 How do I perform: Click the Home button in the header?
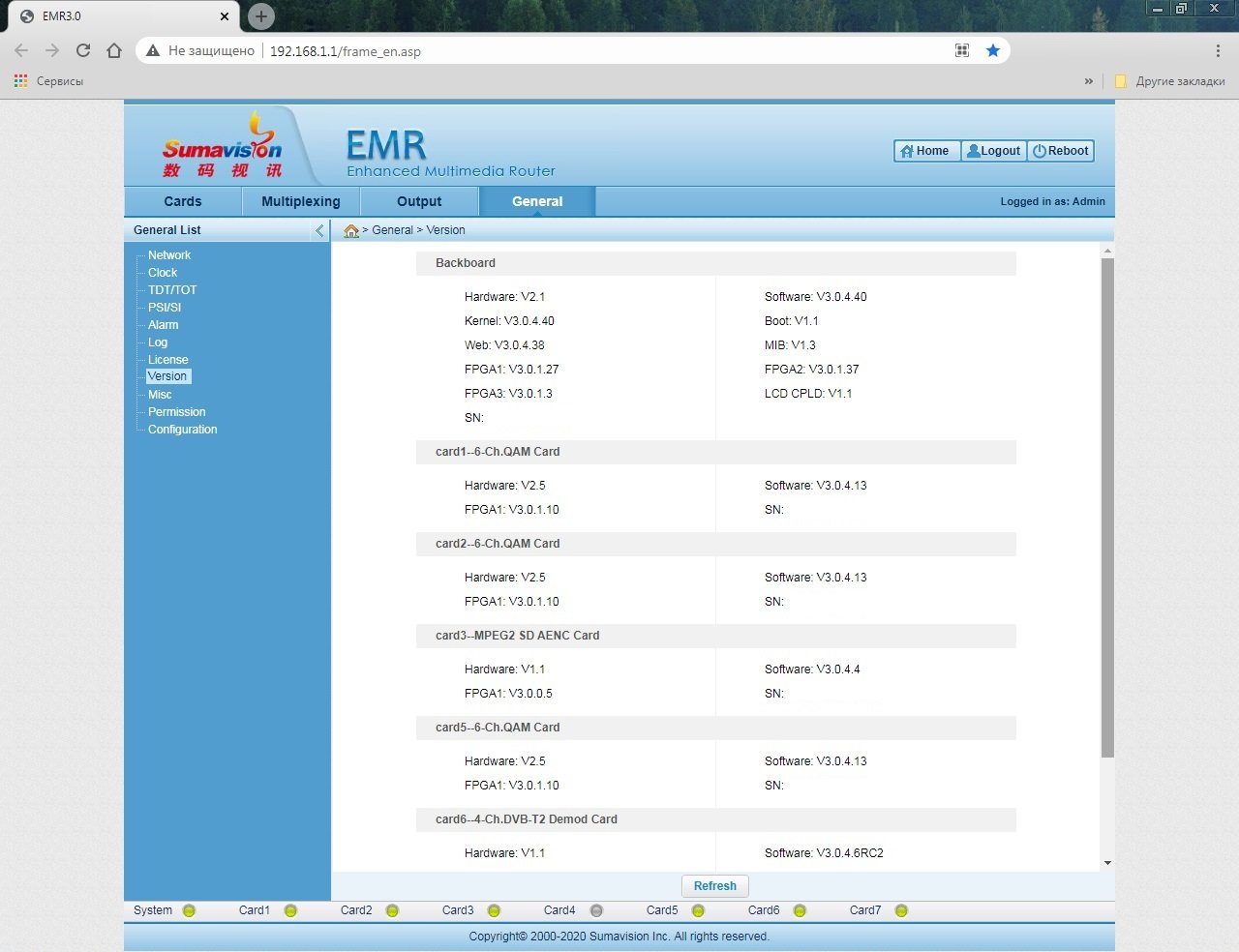tap(926, 151)
